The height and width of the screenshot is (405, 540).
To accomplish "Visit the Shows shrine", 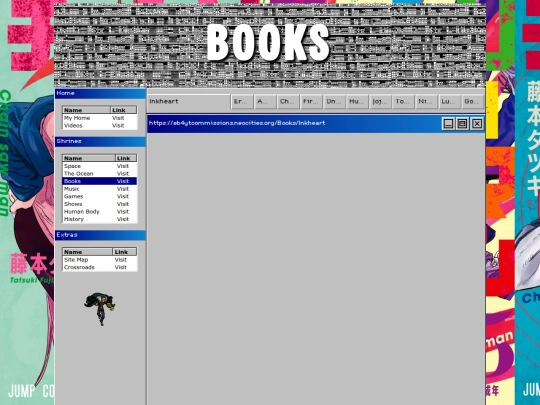I will click(100, 204).
